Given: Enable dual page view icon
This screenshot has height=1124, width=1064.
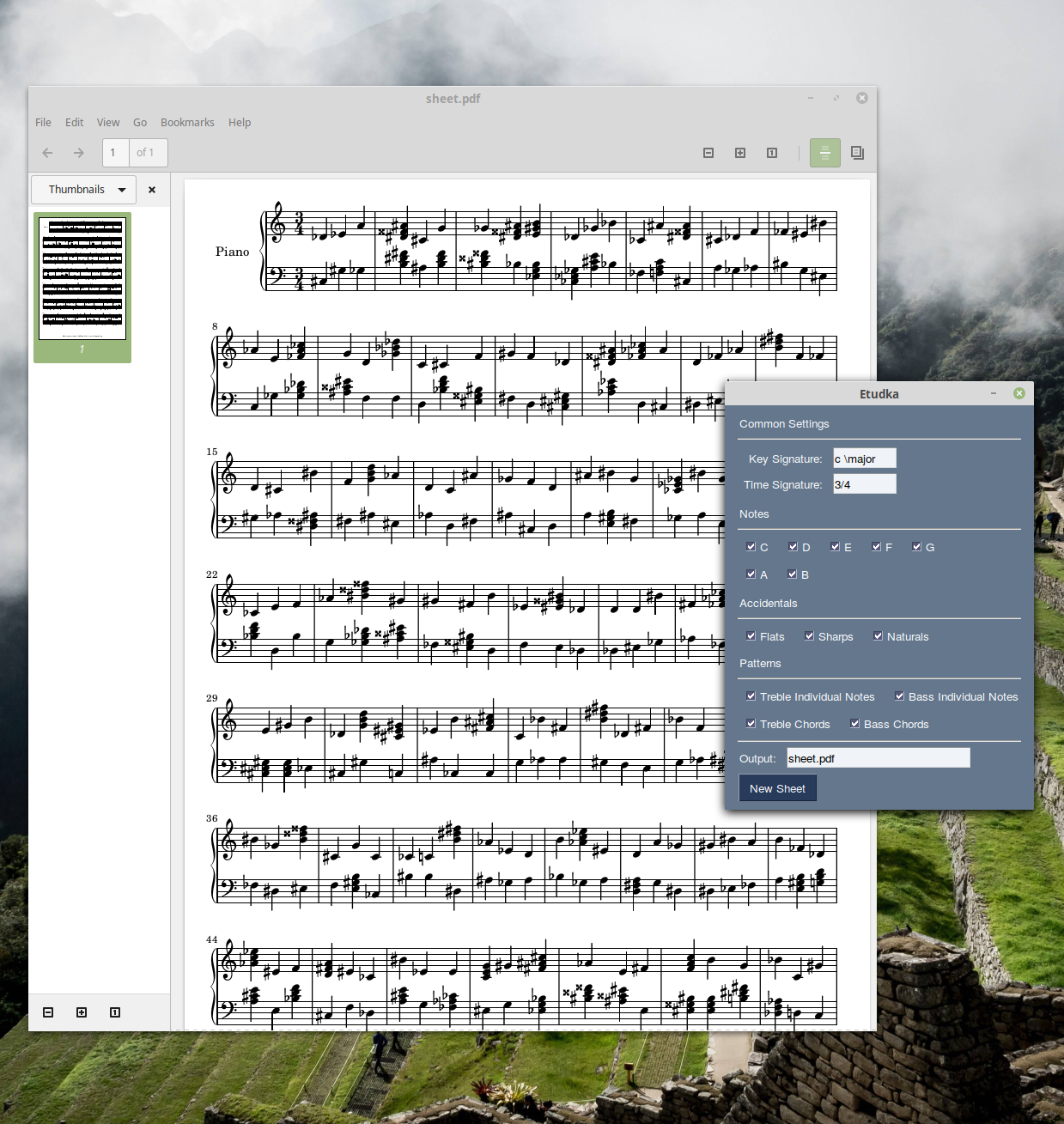Looking at the screenshot, I should click(x=857, y=153).
